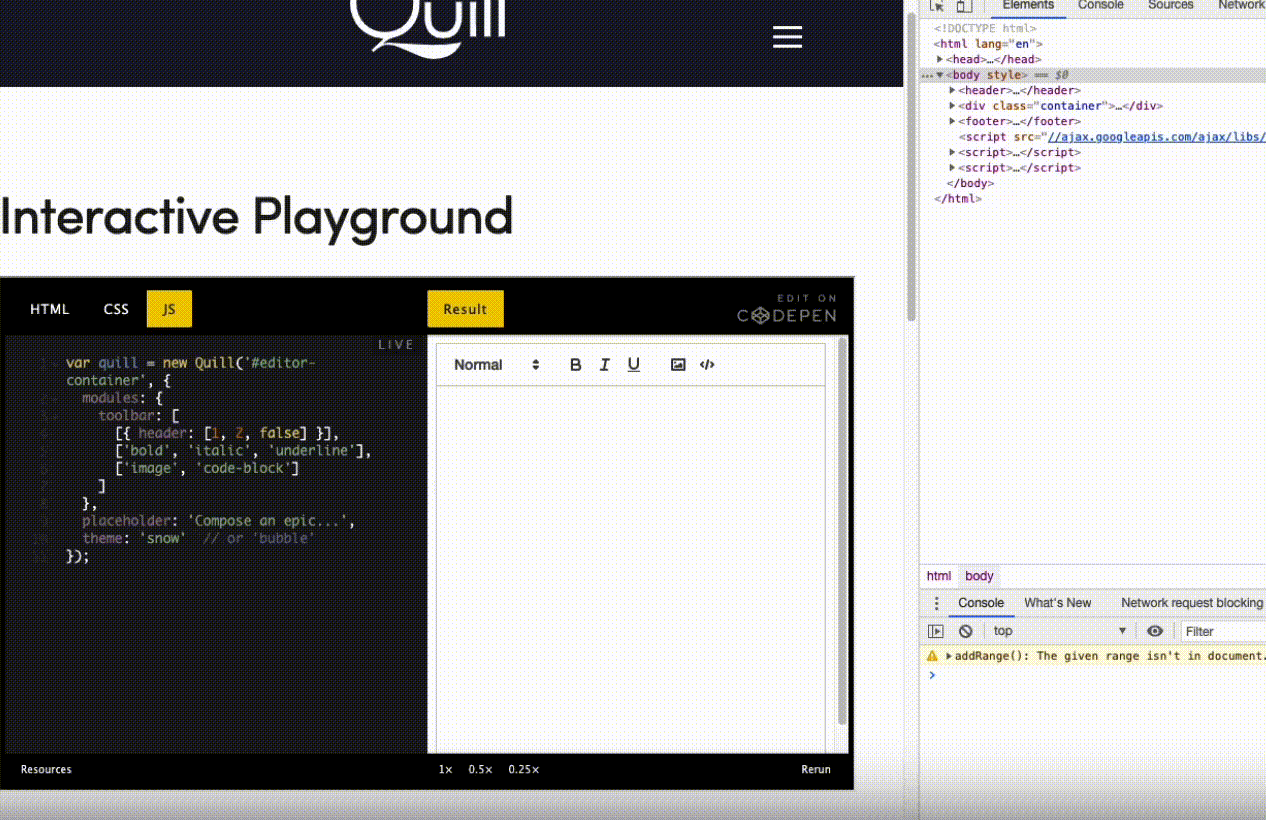The height and width of the screenshot is (820, 1266).
Task: Show the console sidebar
Action: click(x=936, y=631)
